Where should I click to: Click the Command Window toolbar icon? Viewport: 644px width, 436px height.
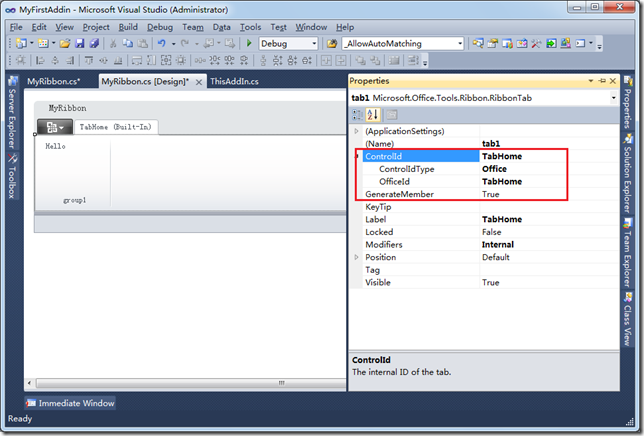click(x=580, y=43)
